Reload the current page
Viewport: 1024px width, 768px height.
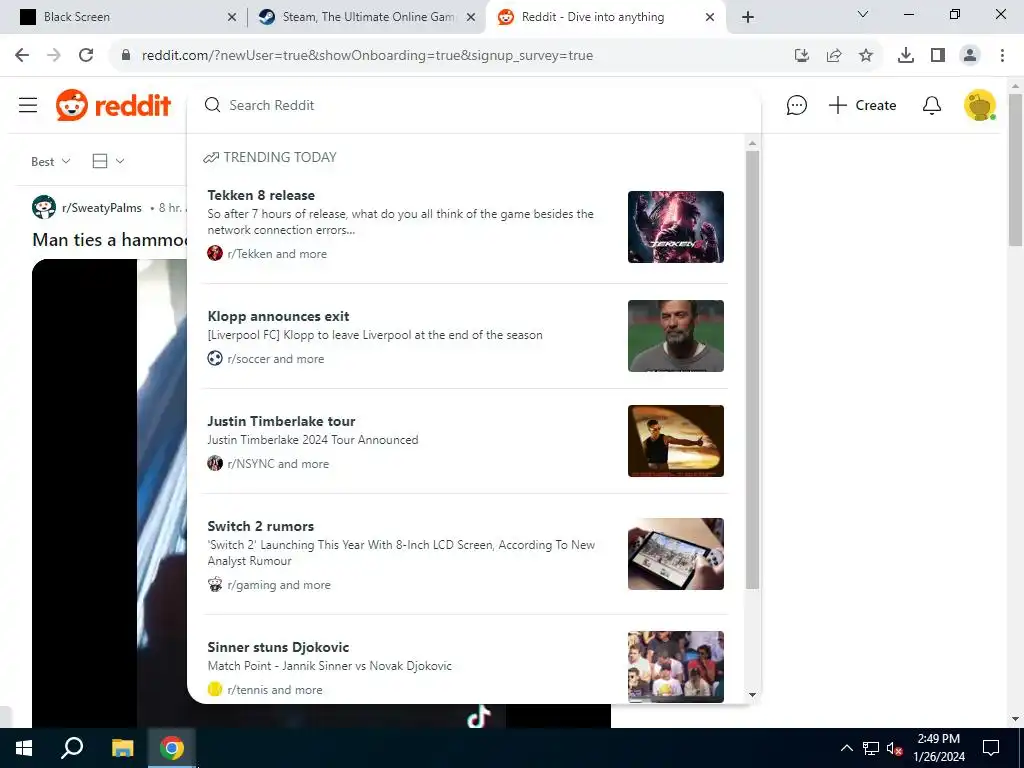86,55
